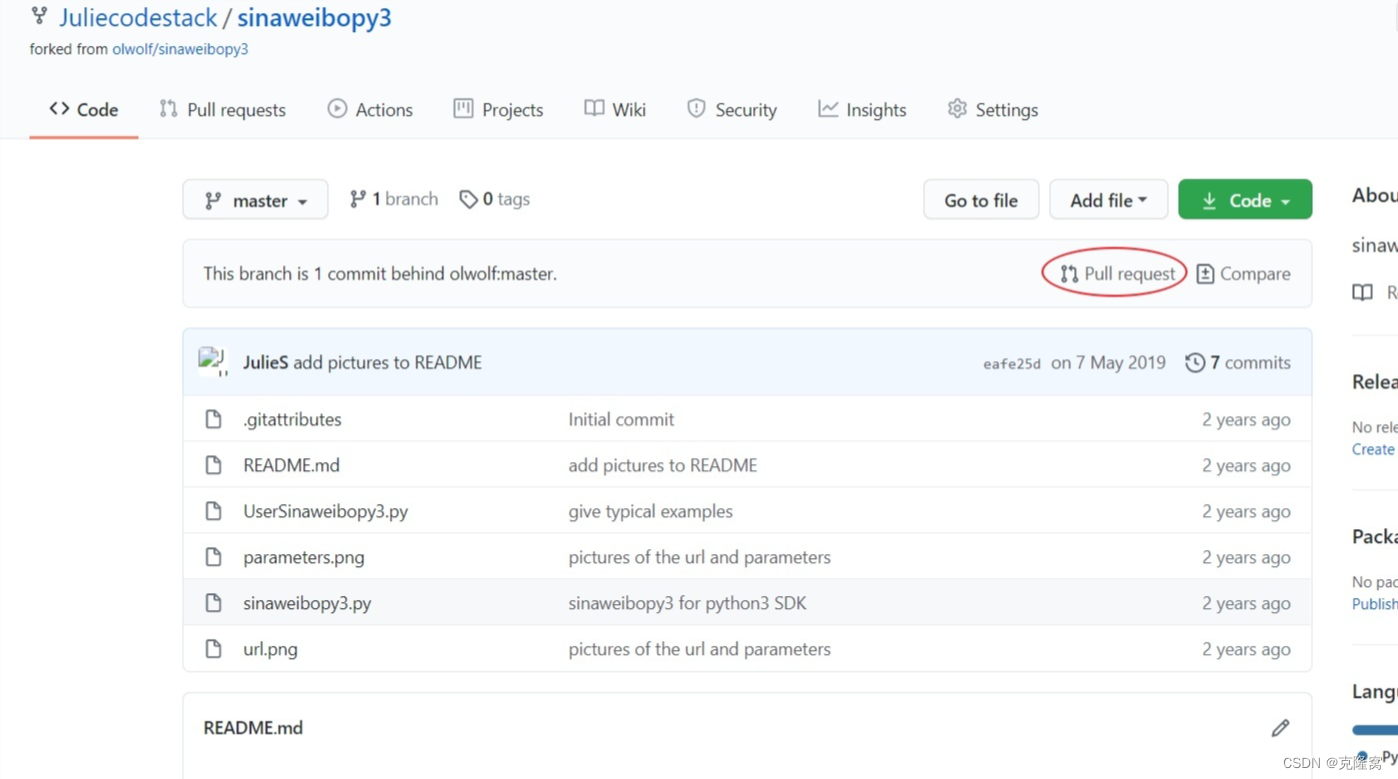
Task: Open the UserSinaweibopy3.py file
Action: tap(326, 512)
